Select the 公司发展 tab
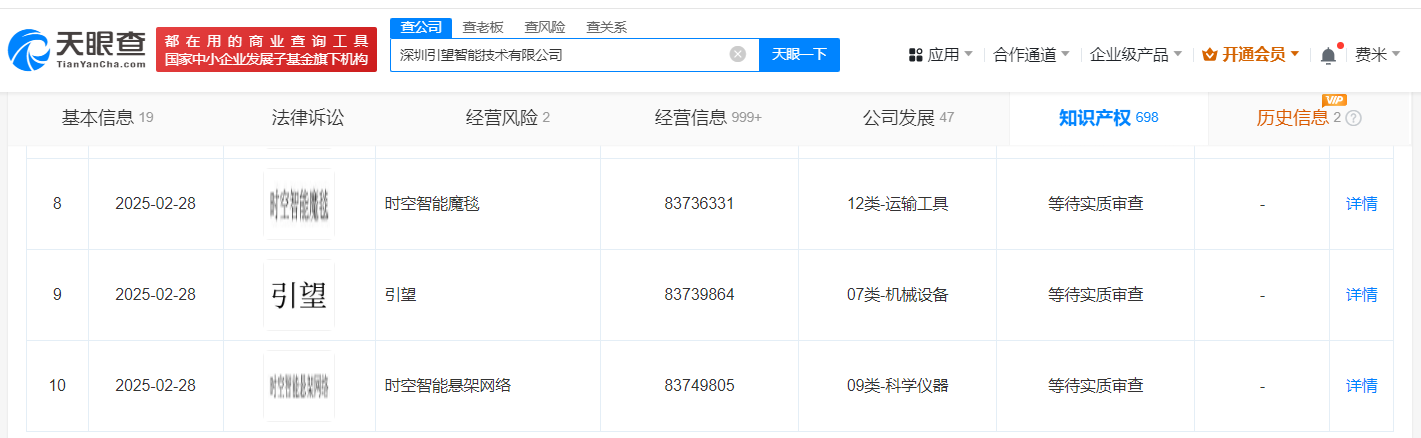Image resolution: width=1421 pixels, height=438 pixels. (908, 118)
